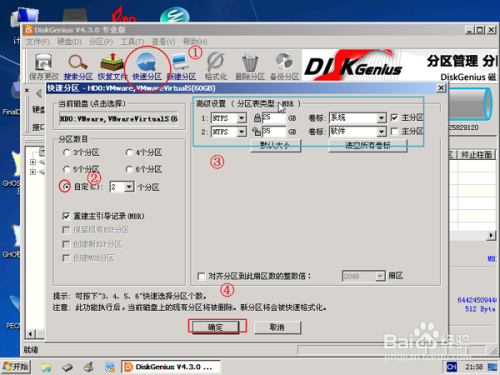The width and height of the screenshot is (500, 375).
Task: Toggle Rebuild MBR (重建主引导记录) checkbox
Action: 66,216
